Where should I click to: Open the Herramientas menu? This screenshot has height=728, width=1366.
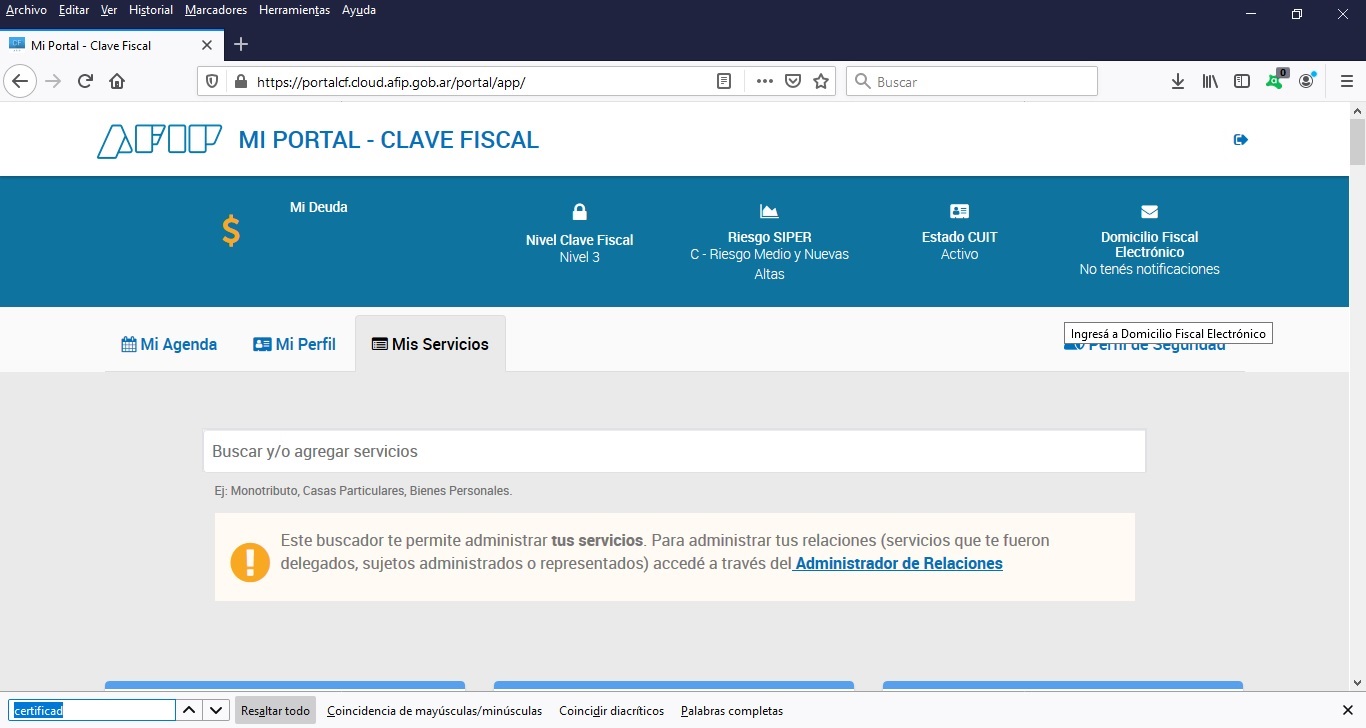pos(294,10)
